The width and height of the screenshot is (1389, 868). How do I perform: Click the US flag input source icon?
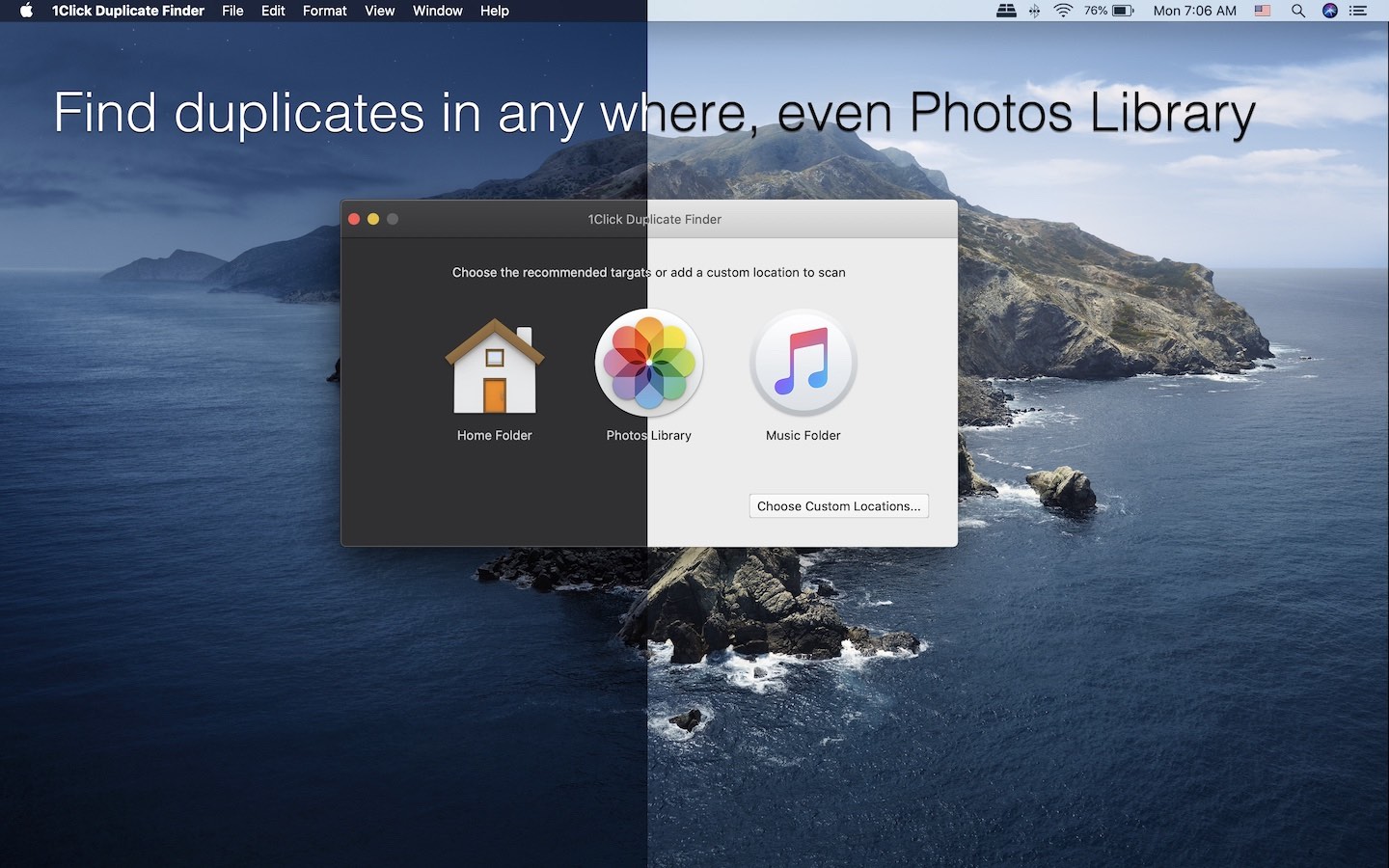[1263, 11]
